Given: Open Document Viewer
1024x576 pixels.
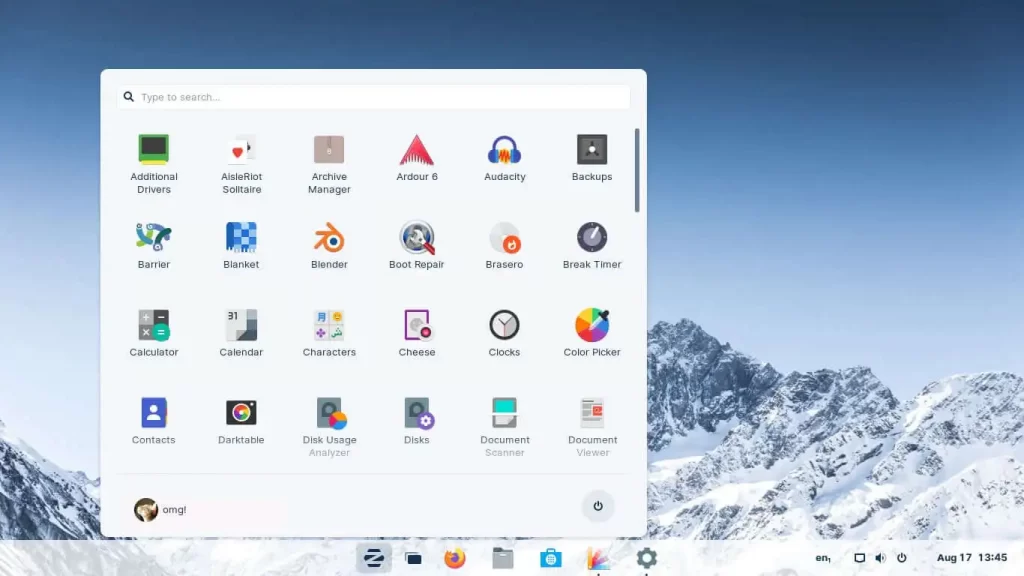Looking at the screenshot, I should (x=592, y=427).
